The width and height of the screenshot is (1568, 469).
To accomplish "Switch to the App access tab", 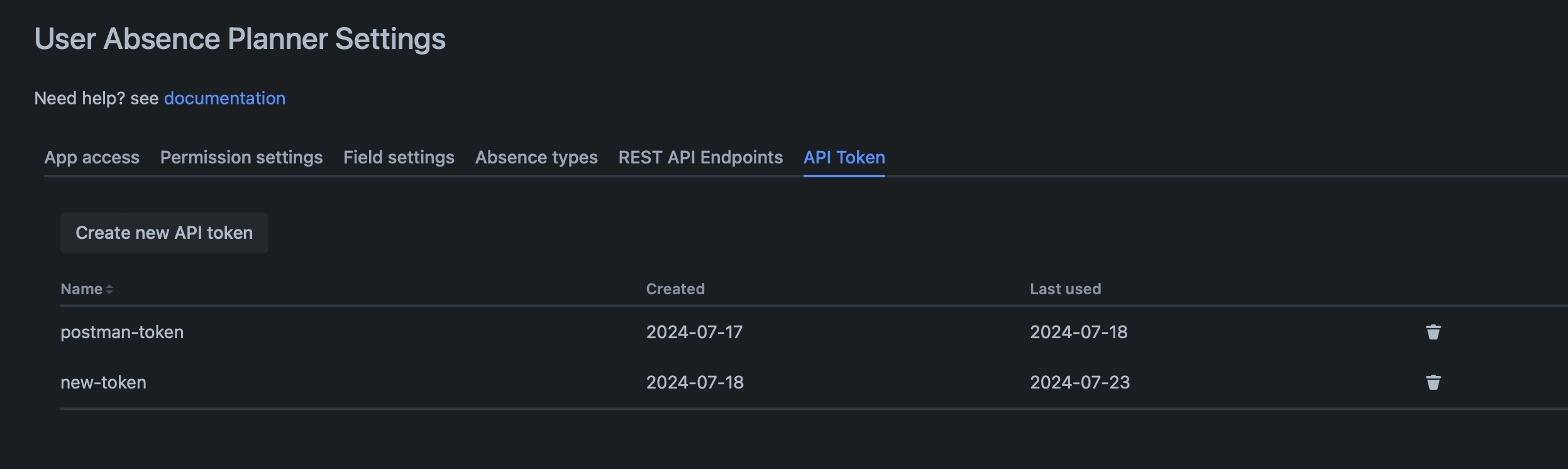I will coord(92,157).
